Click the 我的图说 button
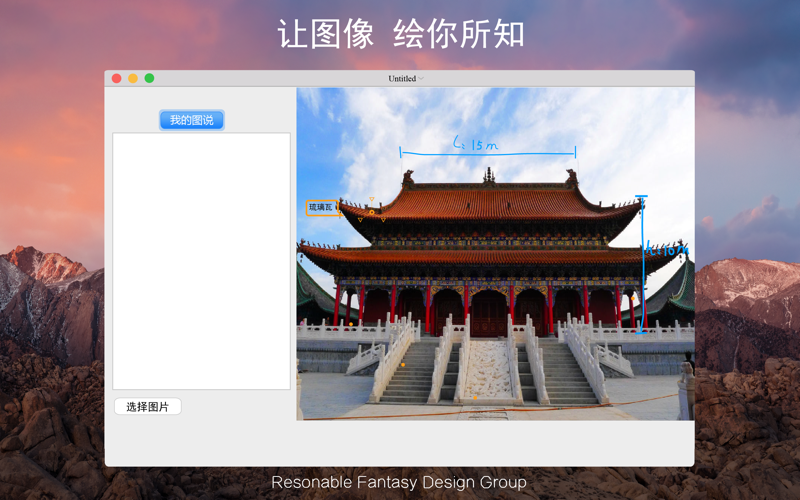Screen dimensions: 800x500 (x=191, y=120)
